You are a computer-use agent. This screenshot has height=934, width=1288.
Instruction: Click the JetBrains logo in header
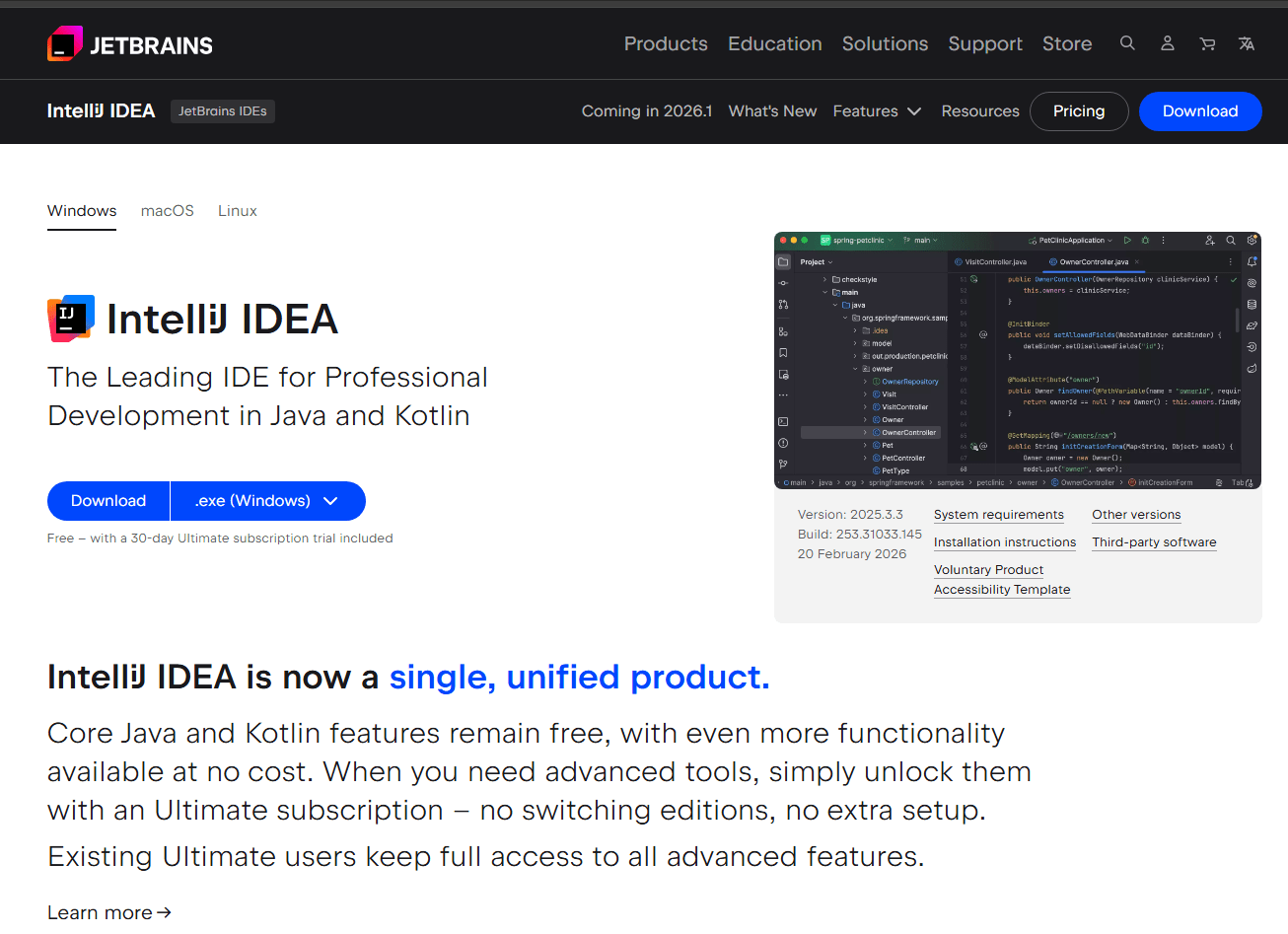[129, 44]
